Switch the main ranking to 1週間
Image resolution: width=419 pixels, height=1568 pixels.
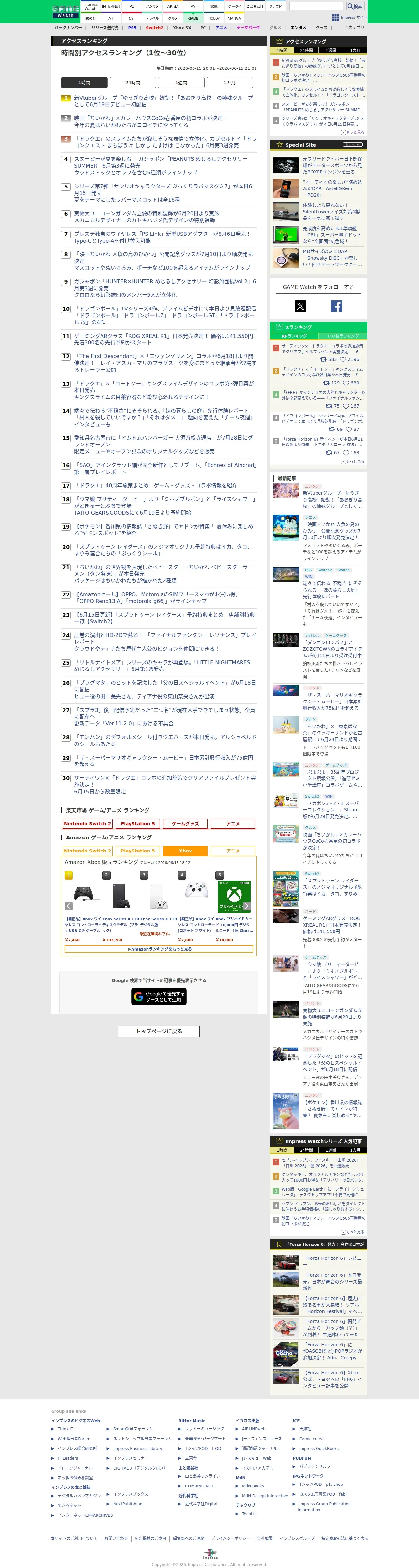coord(181,83)
